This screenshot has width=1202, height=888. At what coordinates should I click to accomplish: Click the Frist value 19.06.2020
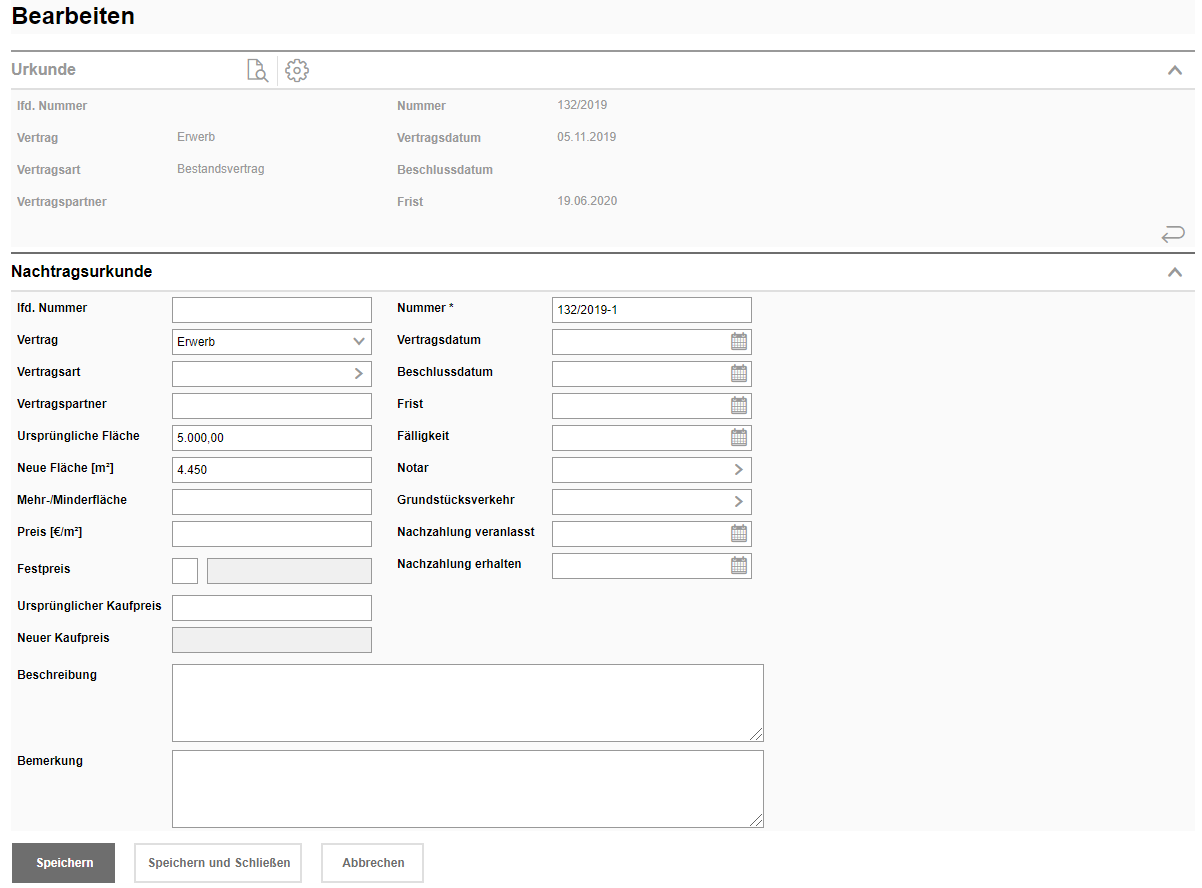pyautogui.click(x=587, y=201)
